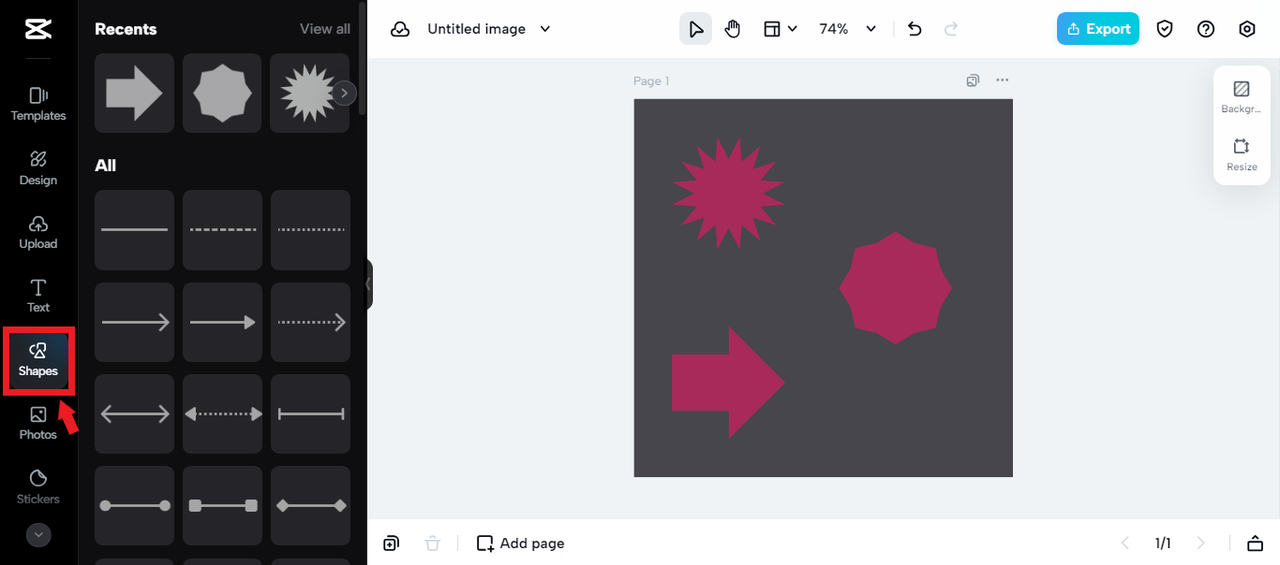Click the cloud save status icon
This screenshot has width=1280, height=565.
(x=400, y=29)
